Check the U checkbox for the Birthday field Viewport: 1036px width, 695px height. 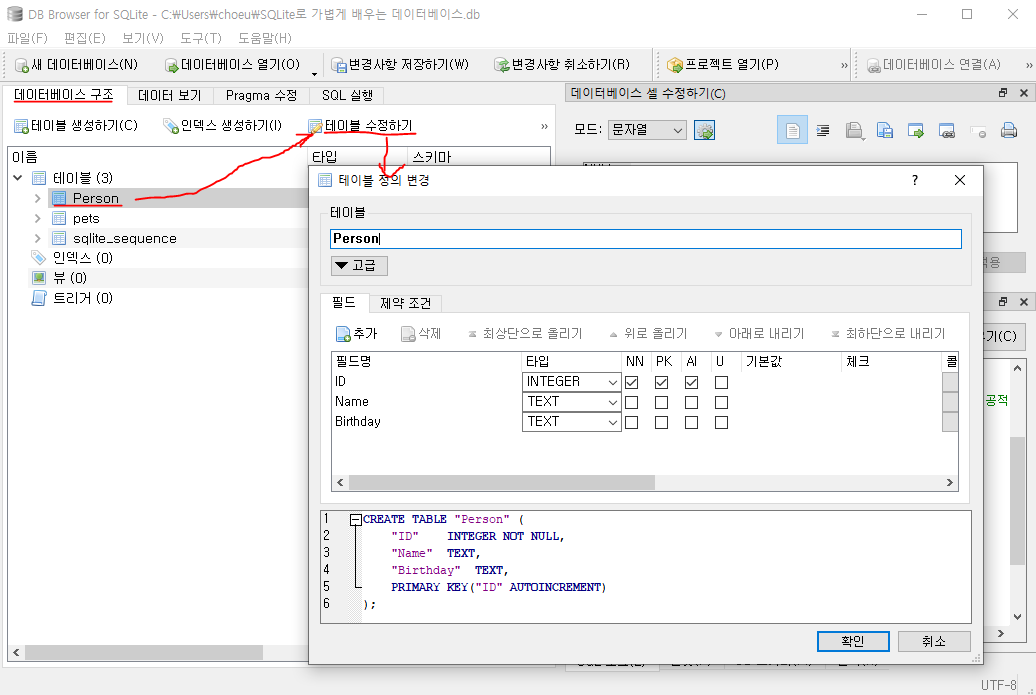pos(721,421)
